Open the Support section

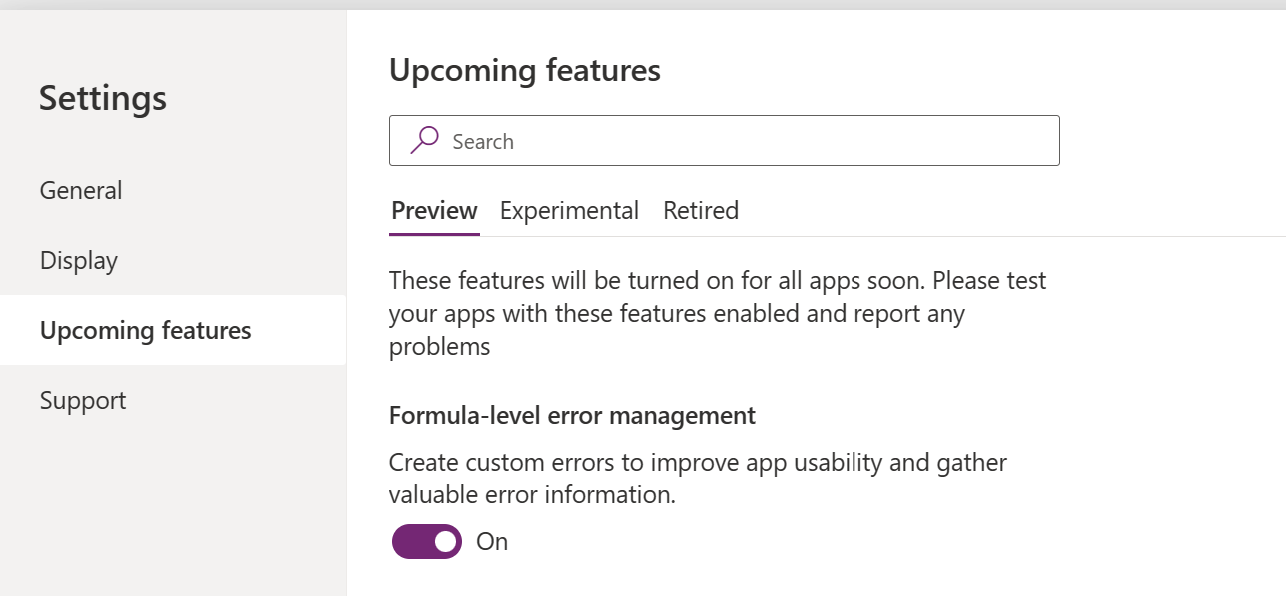[82, 400]
